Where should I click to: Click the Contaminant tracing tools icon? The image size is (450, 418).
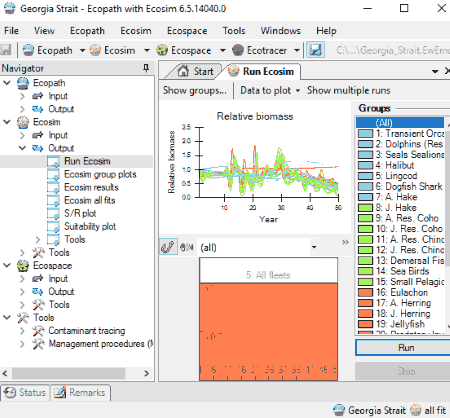[38, 331]
